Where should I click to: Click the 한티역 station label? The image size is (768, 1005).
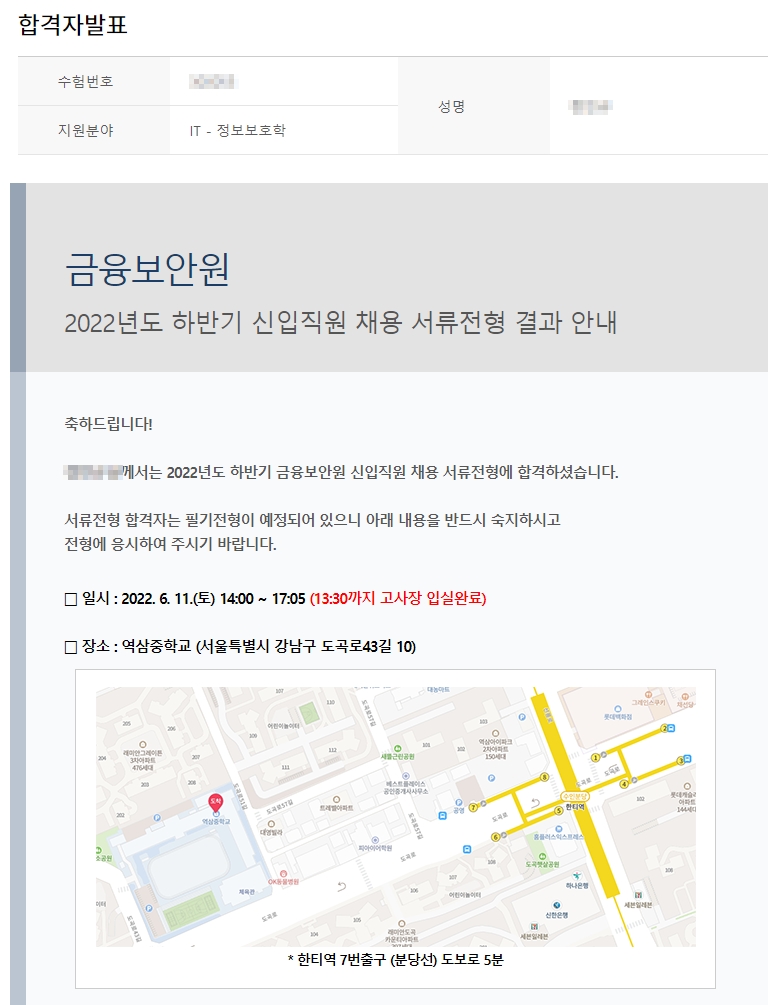tap(575, 807)
